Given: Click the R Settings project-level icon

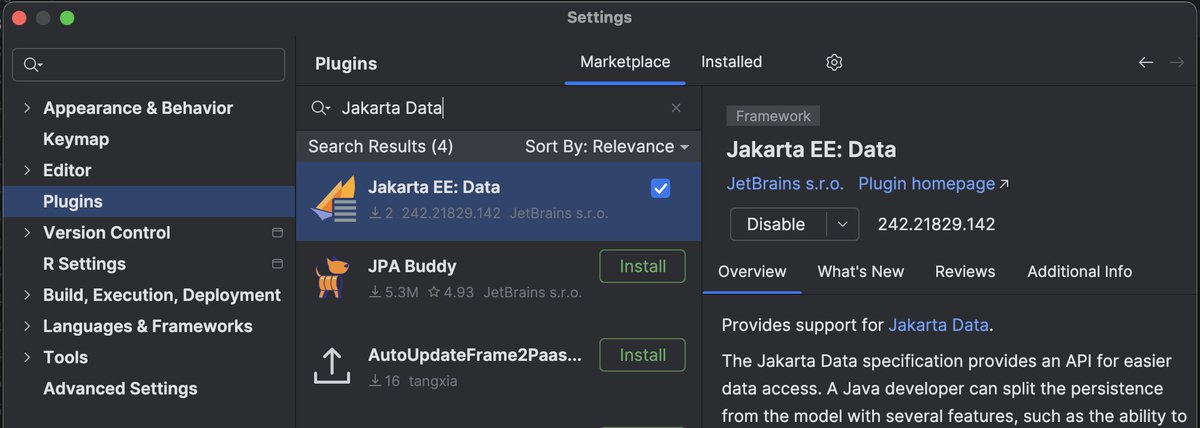Looking at the screenshot, I should [277, 264].
